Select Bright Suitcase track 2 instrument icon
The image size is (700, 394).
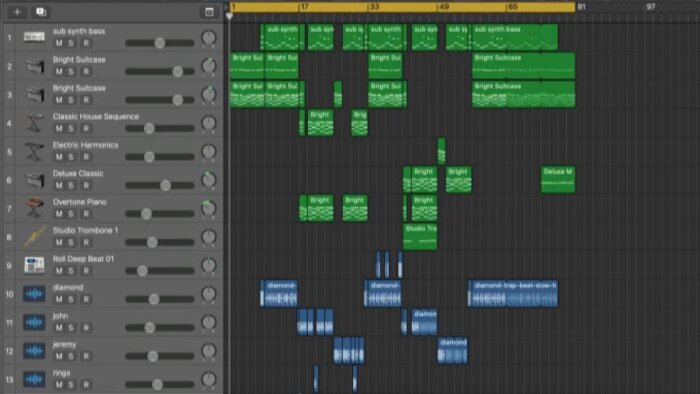tap(34, 66)
